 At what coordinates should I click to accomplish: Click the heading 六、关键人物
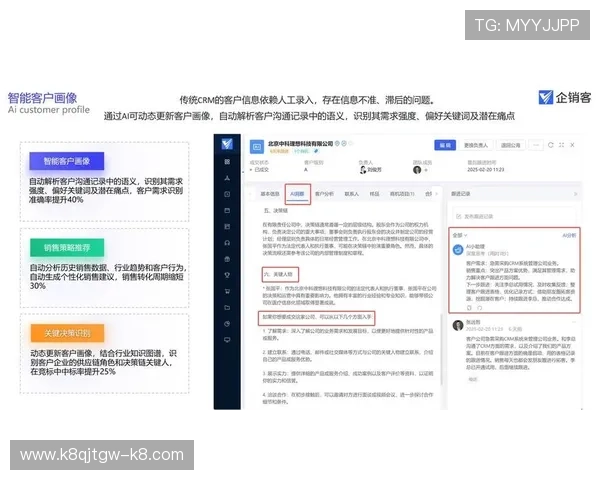pos(278,274)
